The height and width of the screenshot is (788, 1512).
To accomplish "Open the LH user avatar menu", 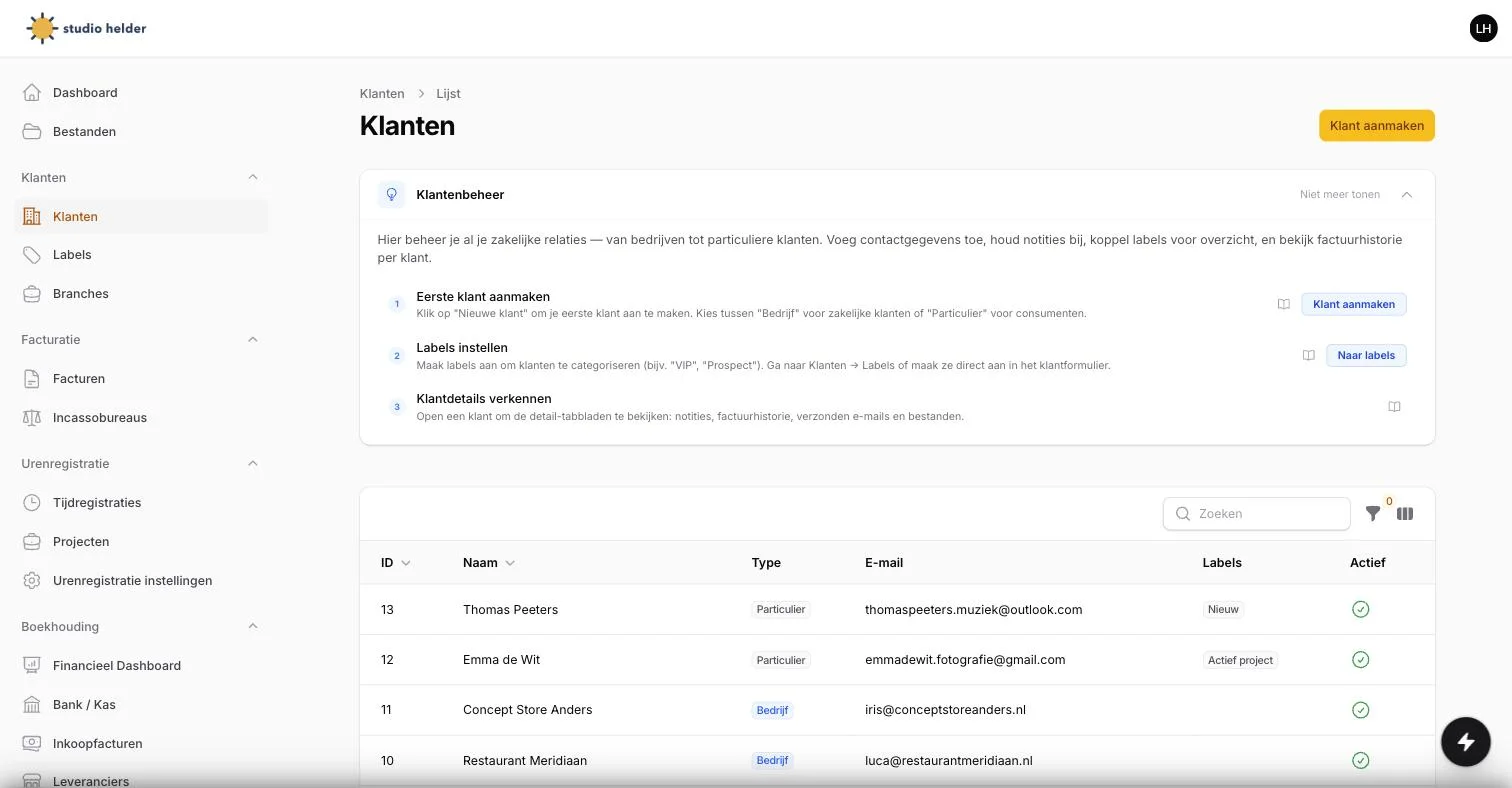I will coord(1483,28).
